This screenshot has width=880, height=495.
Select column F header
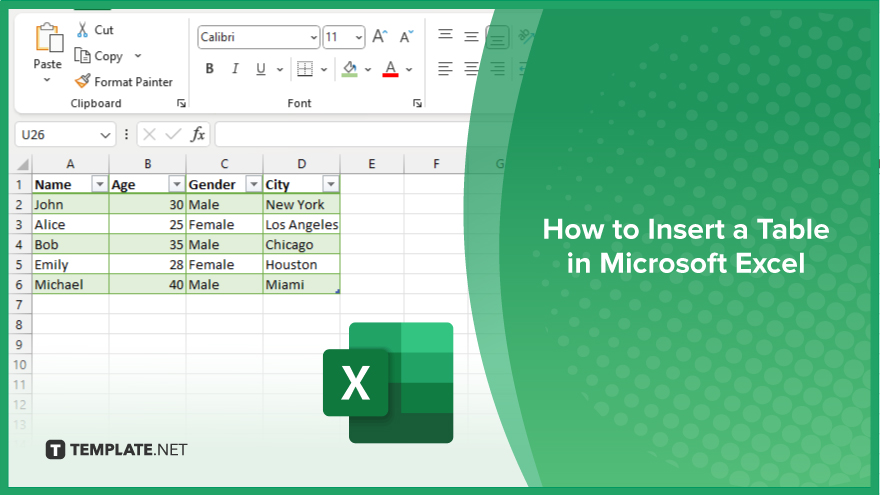click(436, 164)
